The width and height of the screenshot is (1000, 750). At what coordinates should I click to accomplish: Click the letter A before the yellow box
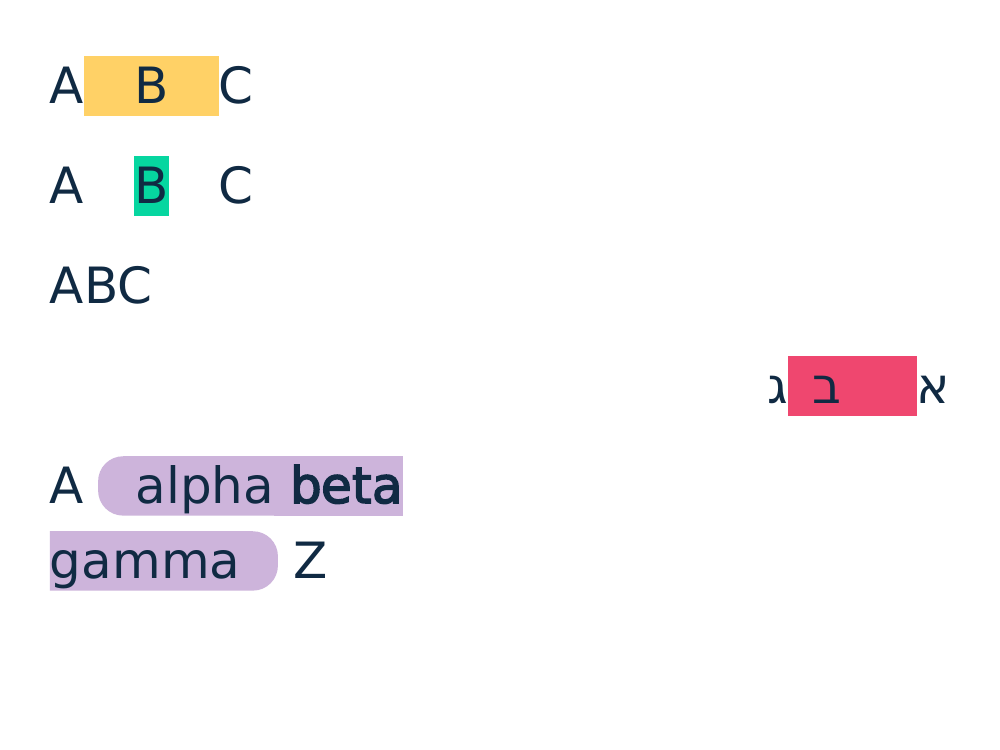[66, 85]
